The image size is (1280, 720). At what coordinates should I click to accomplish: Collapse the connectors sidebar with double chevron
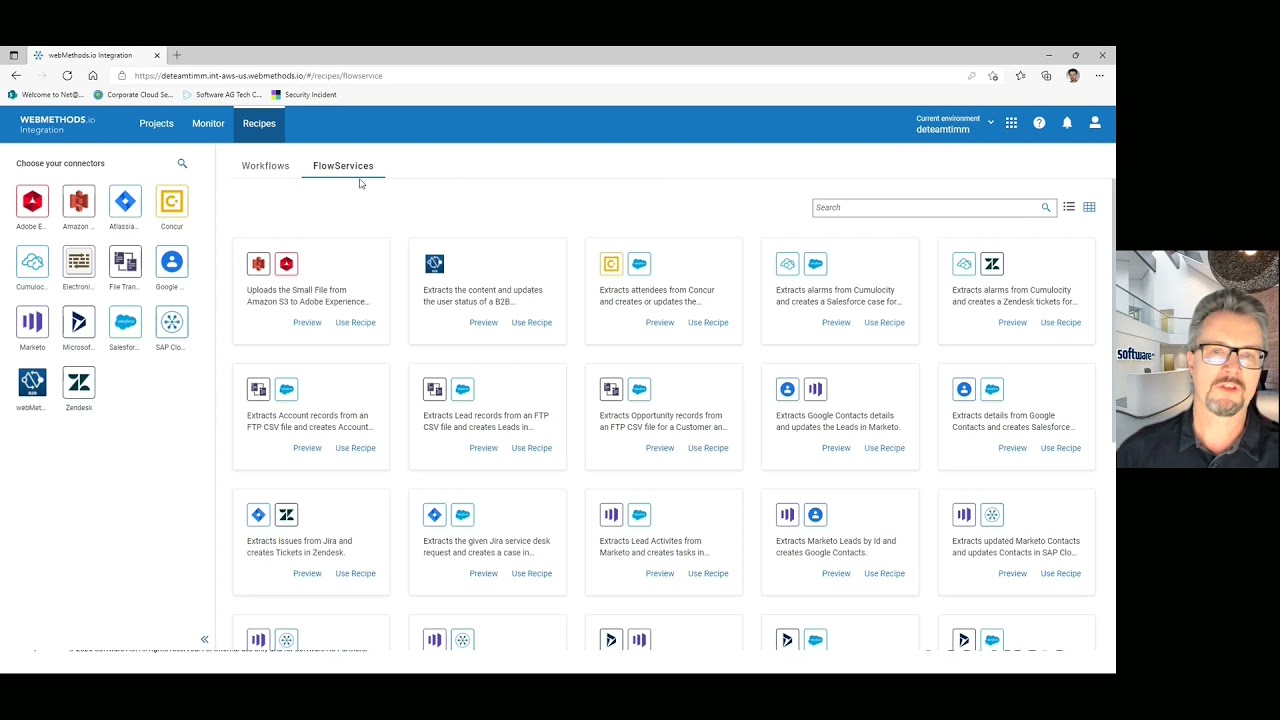(204, 640)
